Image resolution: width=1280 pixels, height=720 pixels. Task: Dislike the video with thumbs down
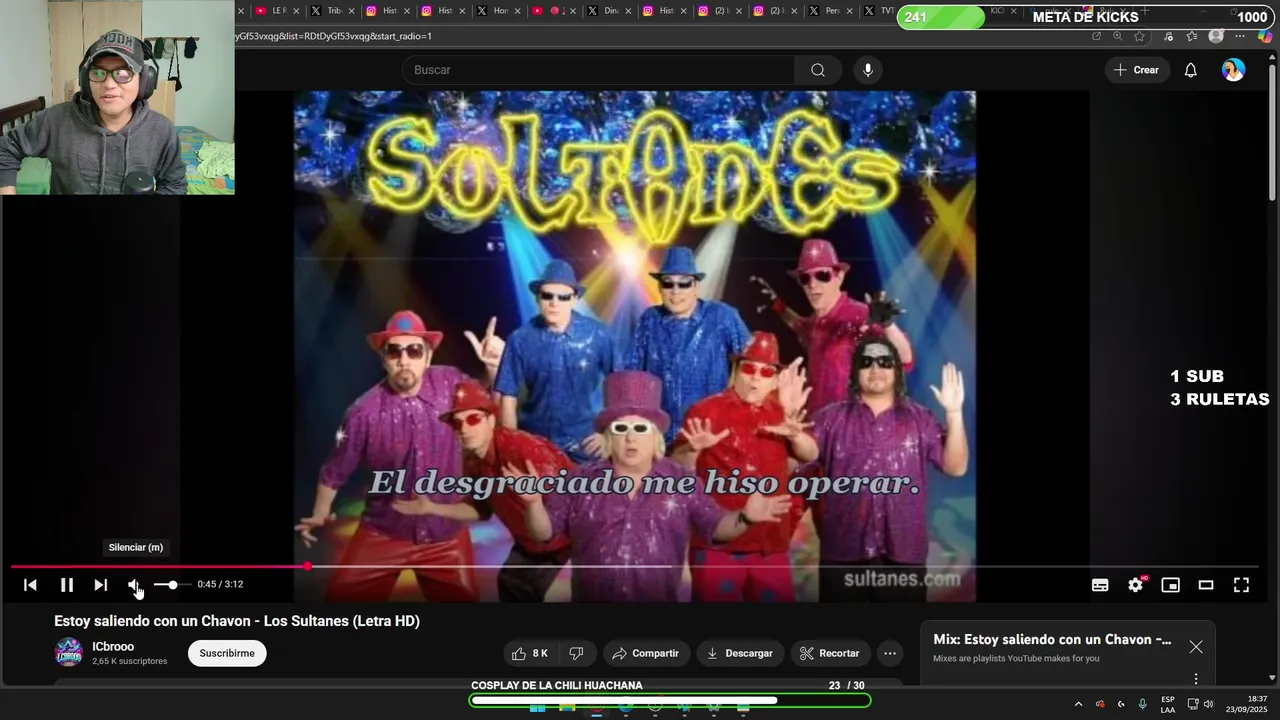tap(577, 653)
